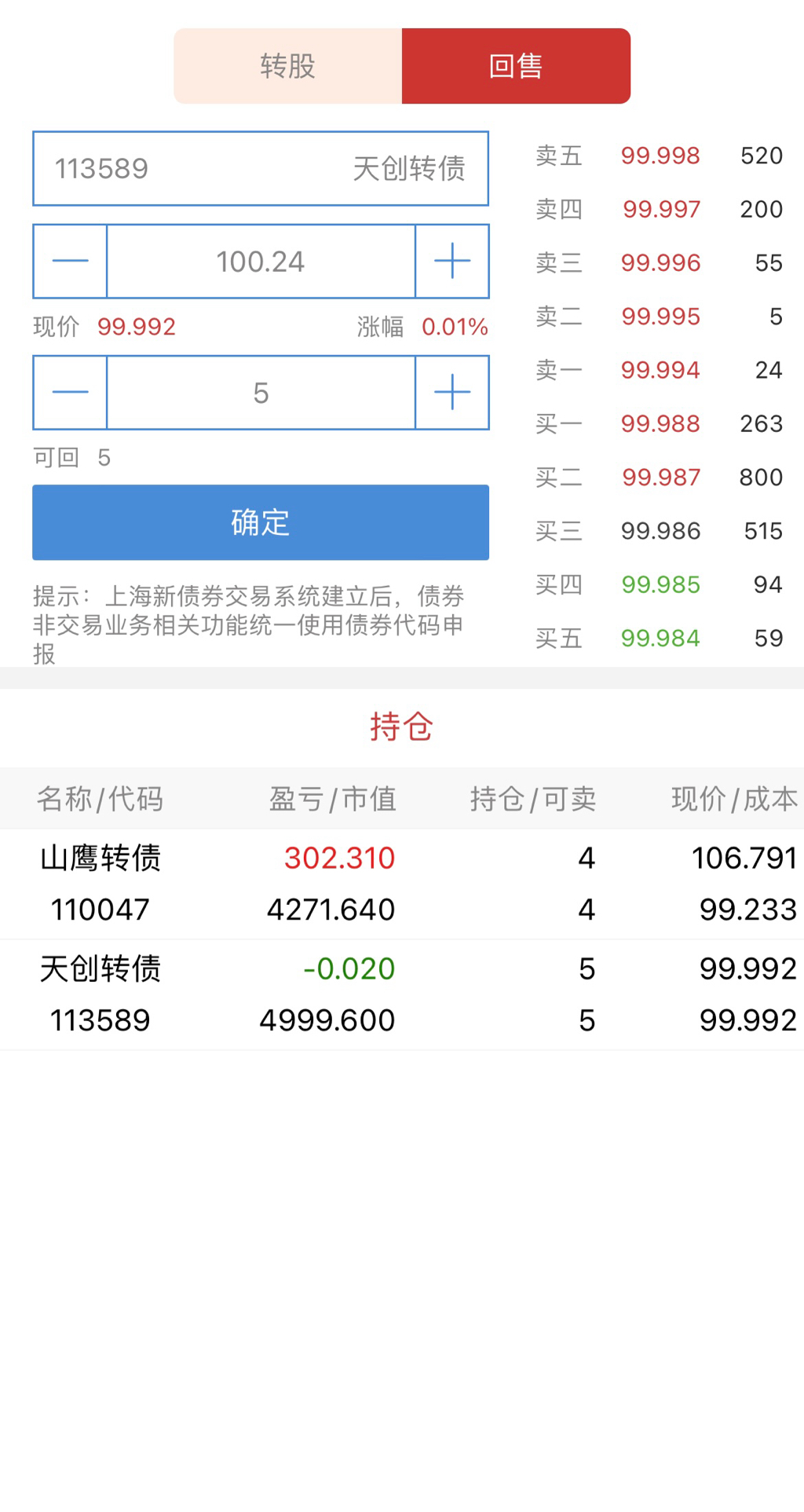This screenshot has width=804, height=1512.
Task: Click the quantity input showing 5
Action: tap(261, 392)
